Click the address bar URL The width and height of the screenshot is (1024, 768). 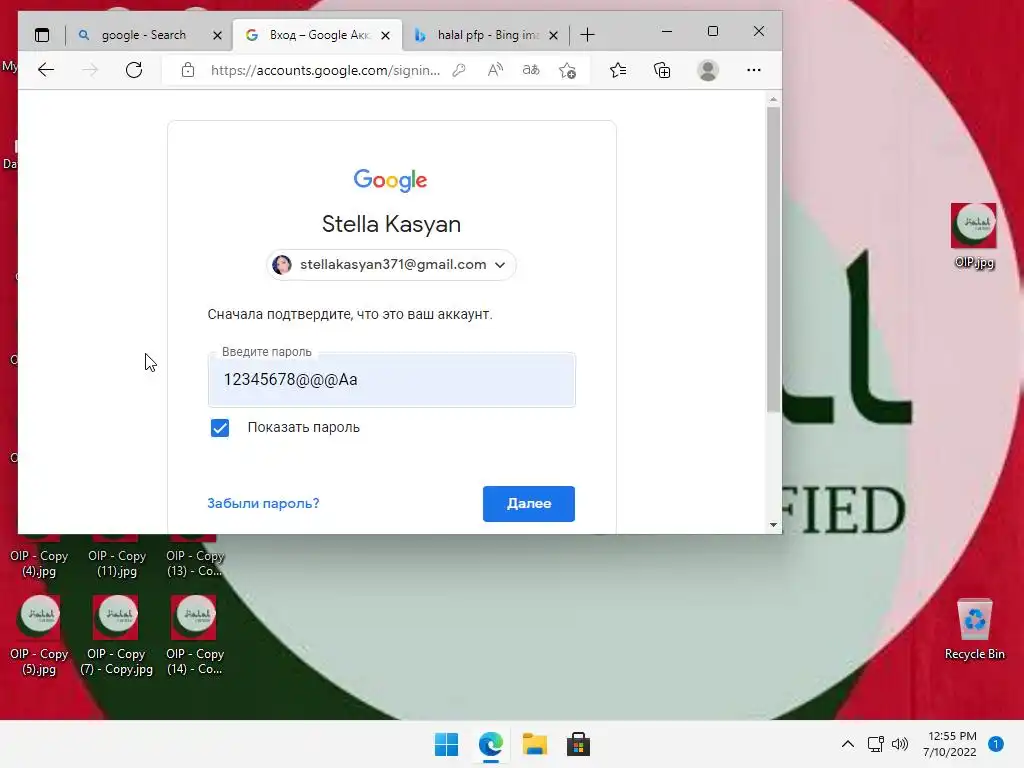(x=325, y=70)
